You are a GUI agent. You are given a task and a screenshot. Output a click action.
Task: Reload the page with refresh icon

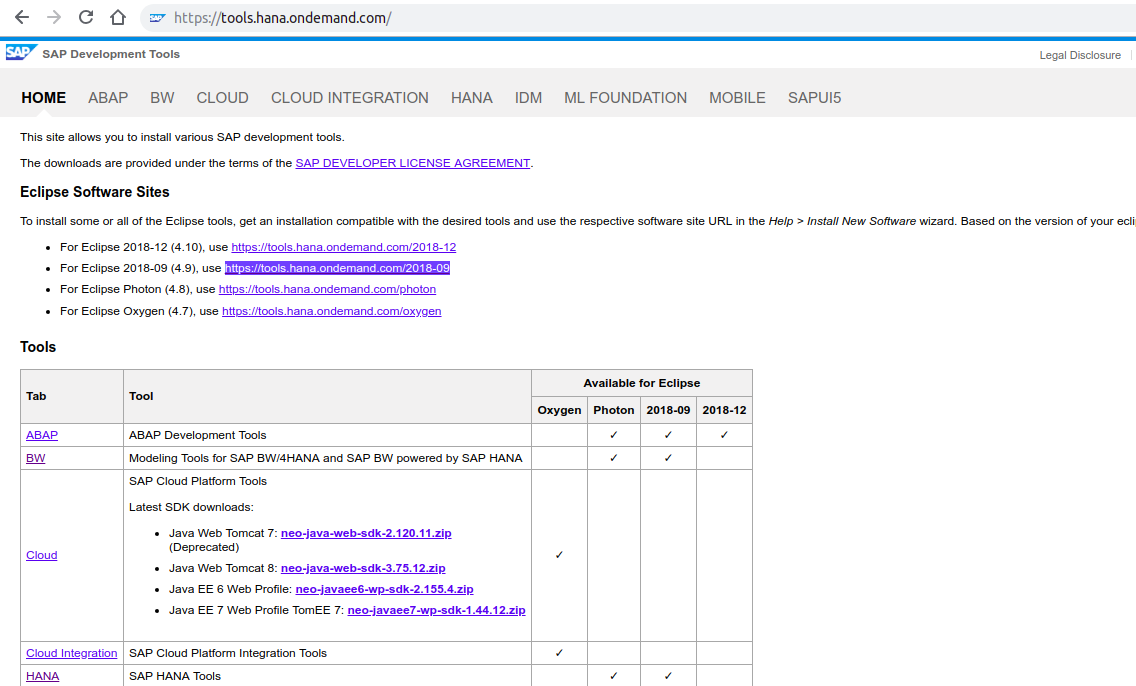point(86,18)
